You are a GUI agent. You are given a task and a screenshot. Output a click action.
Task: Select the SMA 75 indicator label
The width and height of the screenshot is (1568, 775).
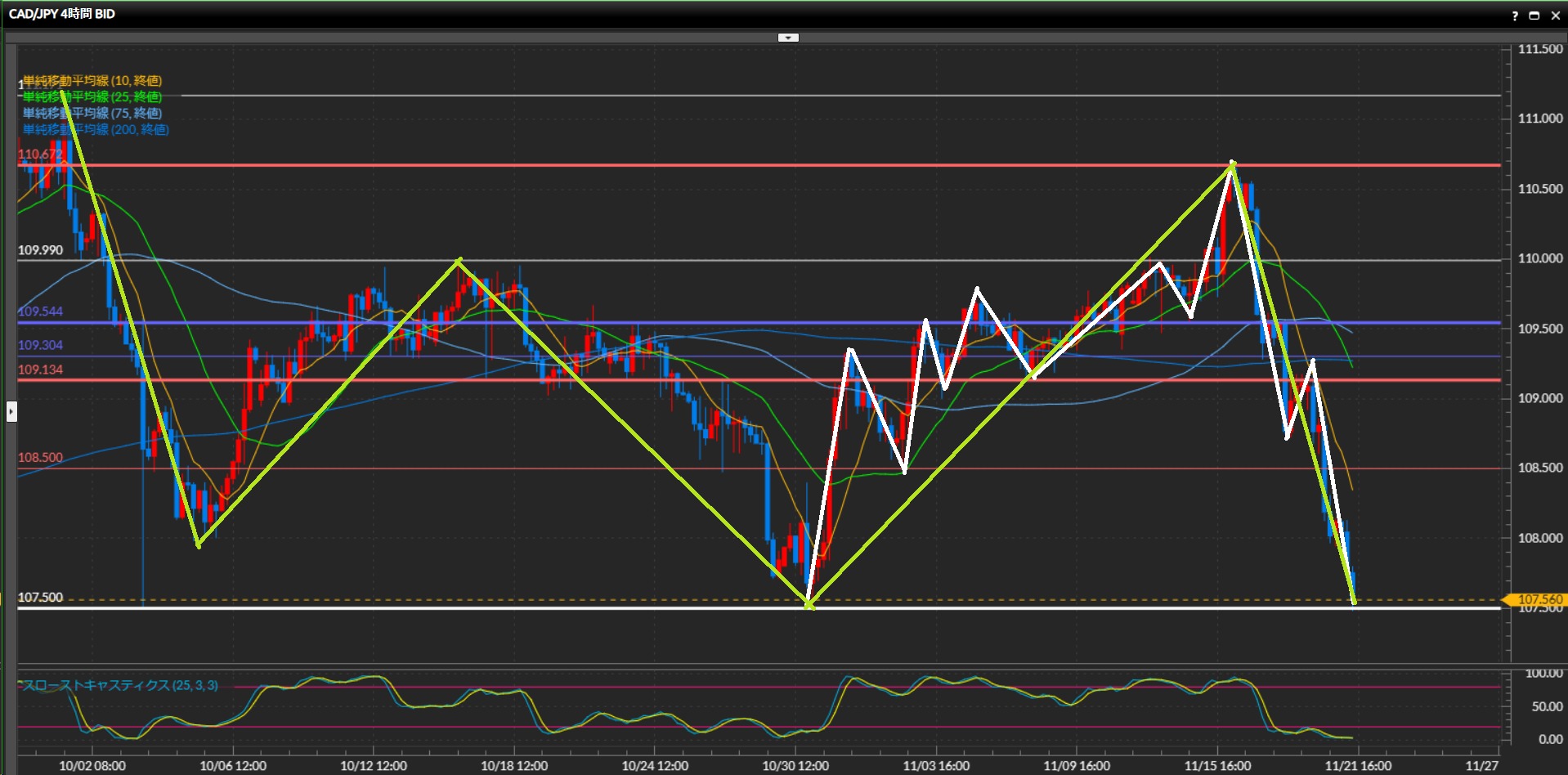tap(92, 114)
